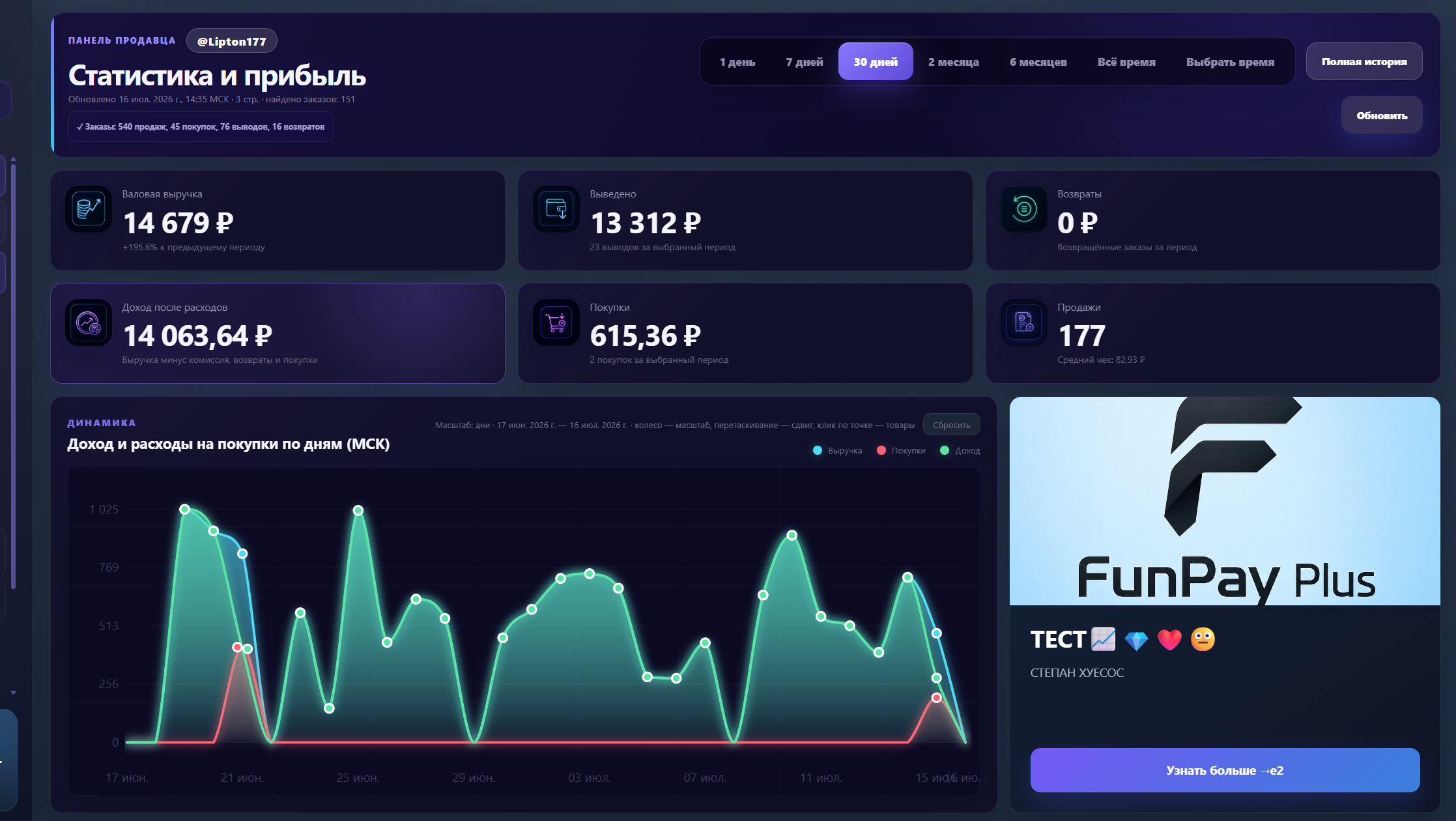Switch to the 2 месяца period
This screenshot has width=1456, height=821.
[x=954, y=62]
